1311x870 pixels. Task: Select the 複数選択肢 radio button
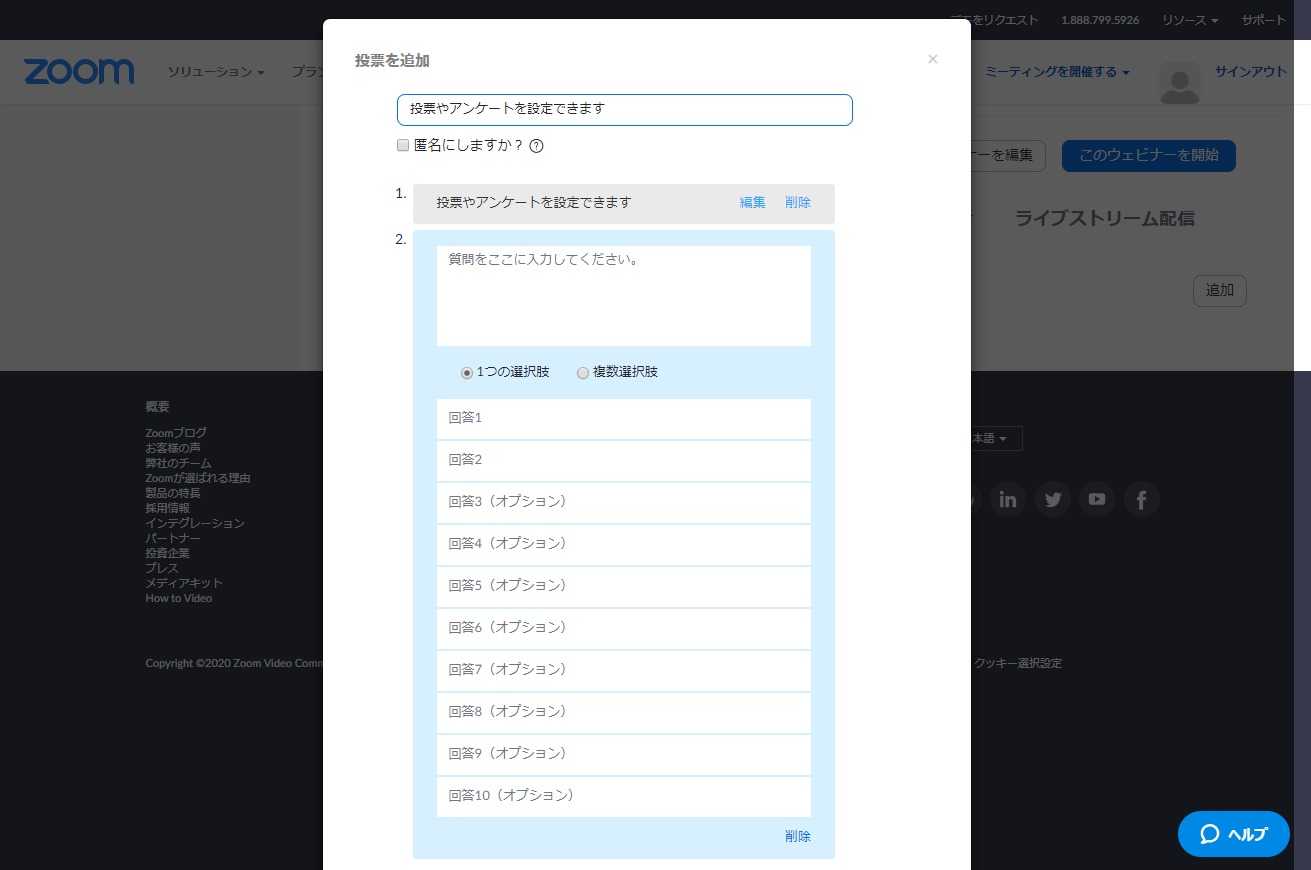point(583,373)
